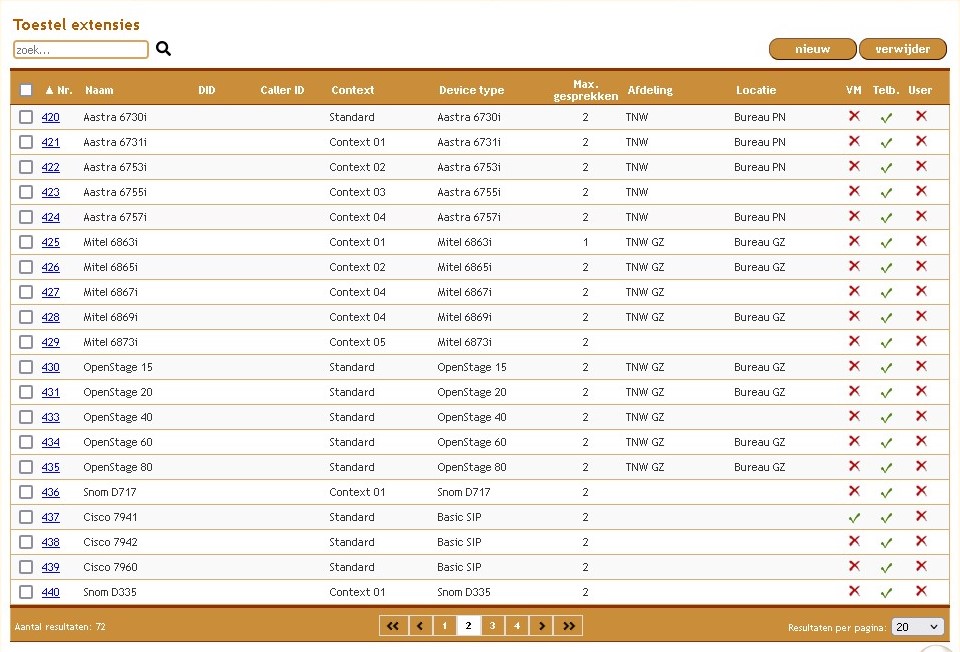Sort by the Afdeling column header
The width and height of the screenshot is (960, 652).
pos(650,90)
